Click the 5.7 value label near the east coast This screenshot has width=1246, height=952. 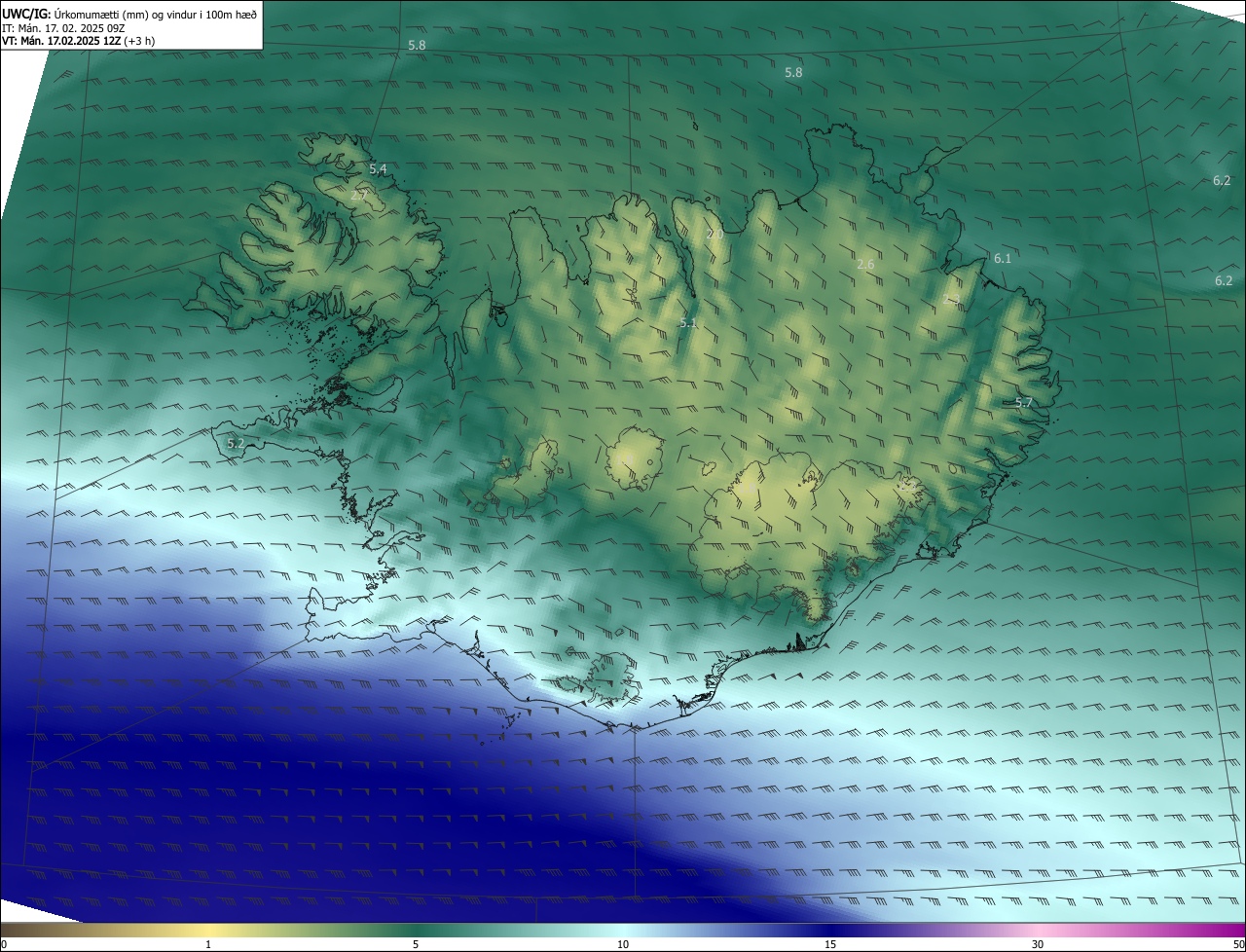(x=1024, y=402)
